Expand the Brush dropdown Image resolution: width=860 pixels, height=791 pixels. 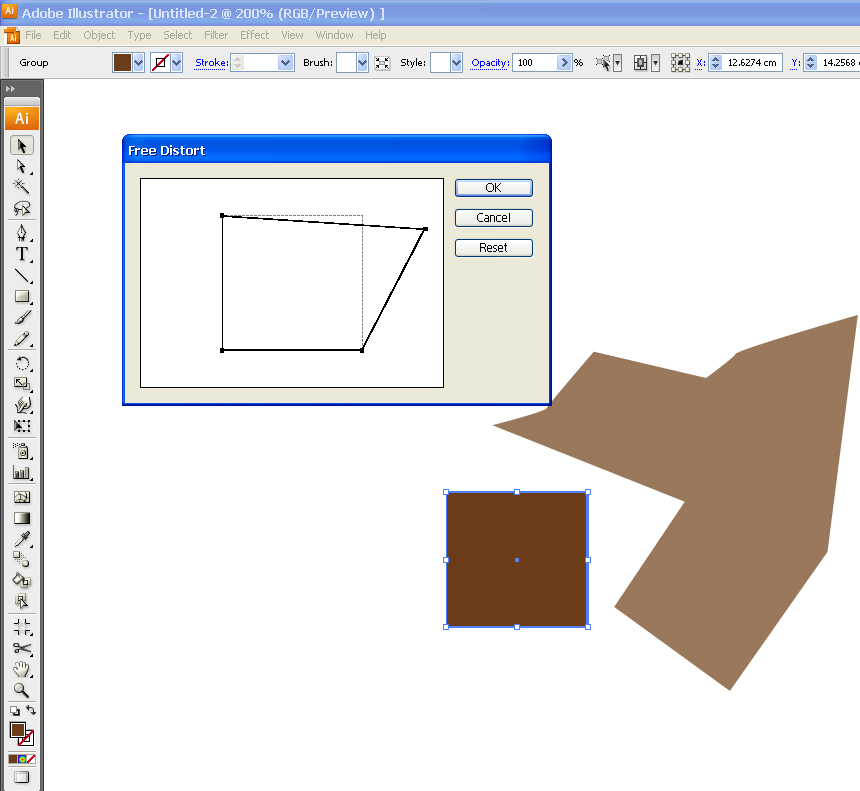pos(362,63)
